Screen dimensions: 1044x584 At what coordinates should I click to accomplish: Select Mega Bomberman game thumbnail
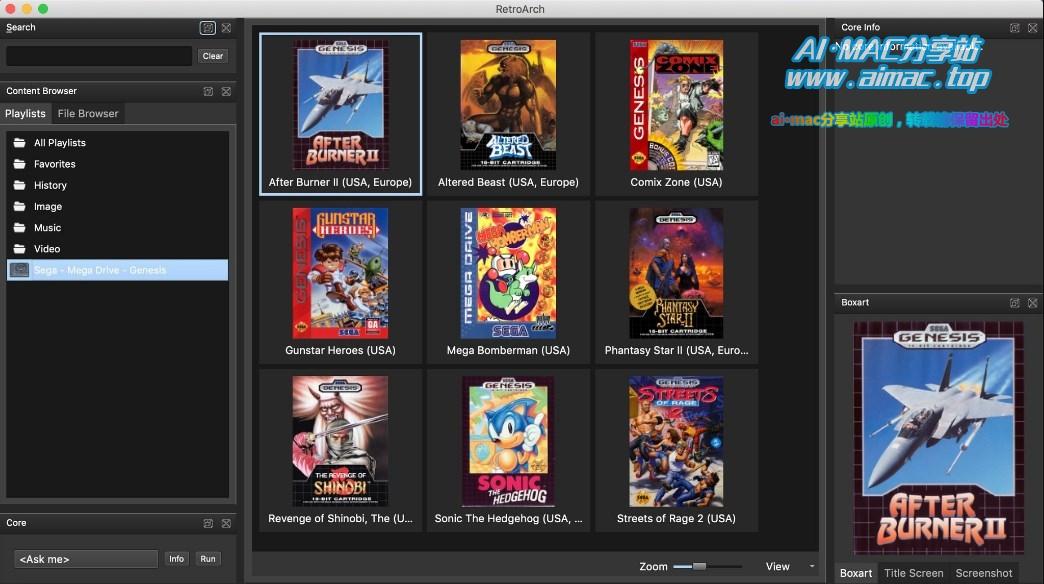[x=508, y=282]
